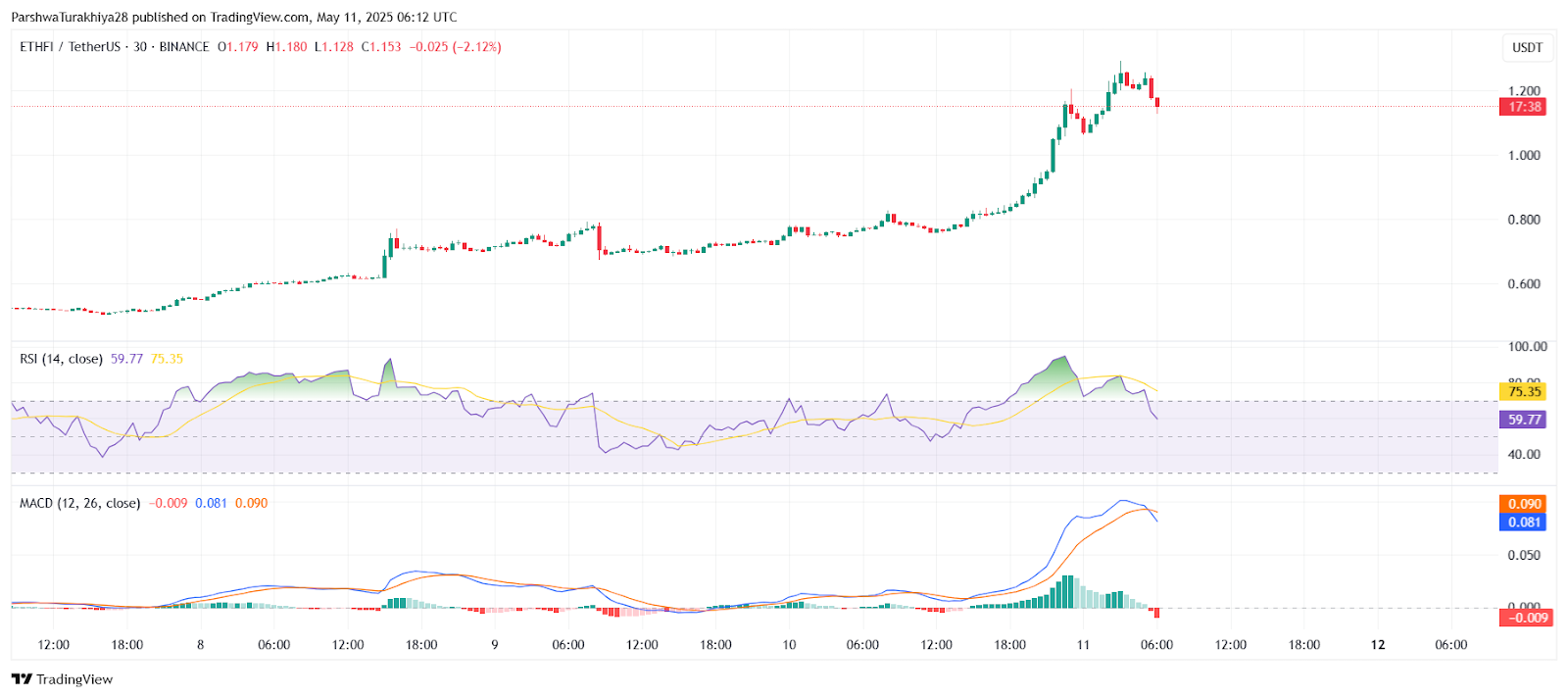This screenshot has width=1568, height=698.
Task: Click date 11 on the time axis
Action: (x=1083, y=645)
